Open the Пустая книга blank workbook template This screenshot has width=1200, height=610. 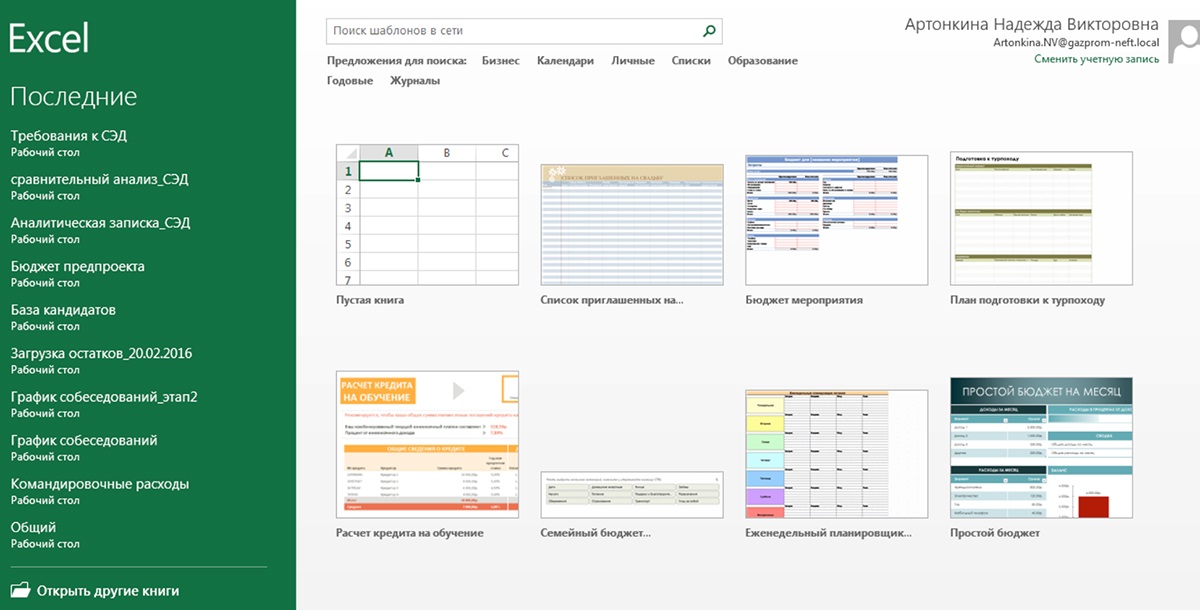tap(427, 215)
